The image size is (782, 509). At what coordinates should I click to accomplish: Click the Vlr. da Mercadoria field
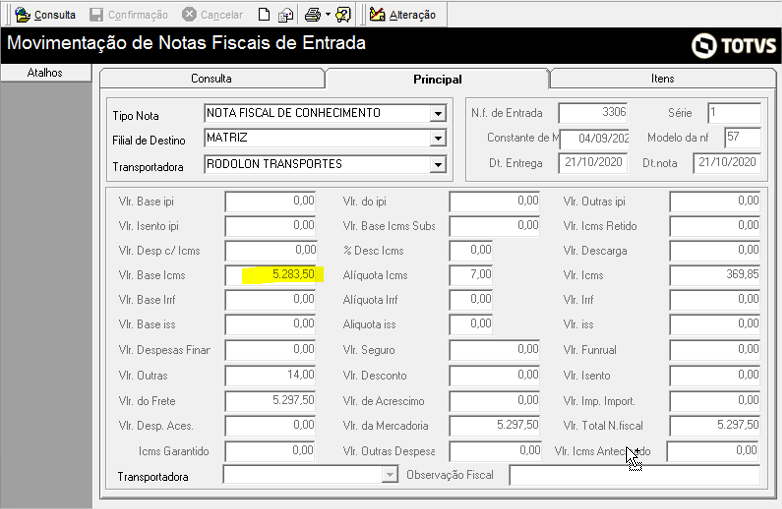coord(494,426)
